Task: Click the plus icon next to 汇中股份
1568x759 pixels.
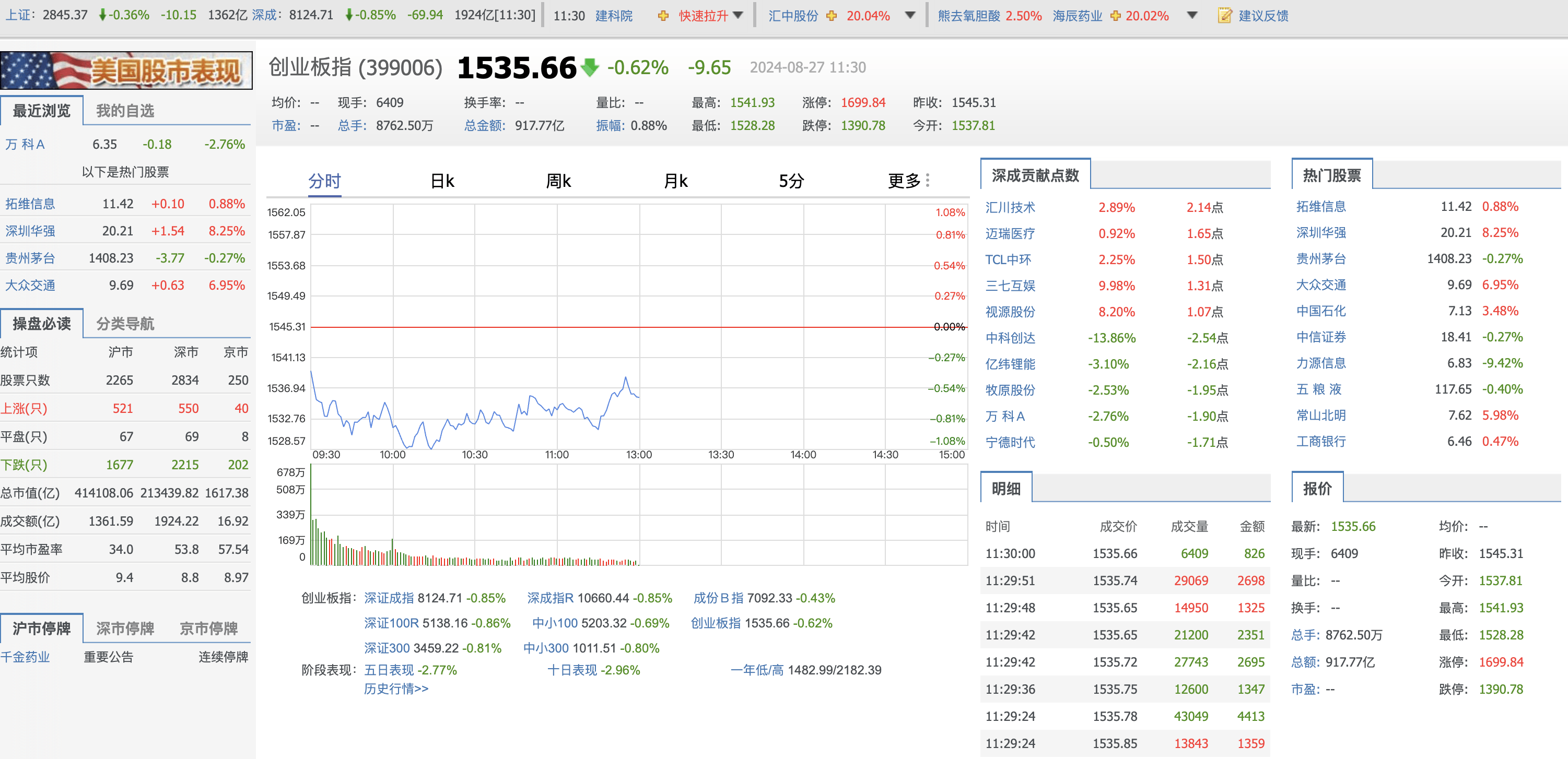Action: pos(832,16)
